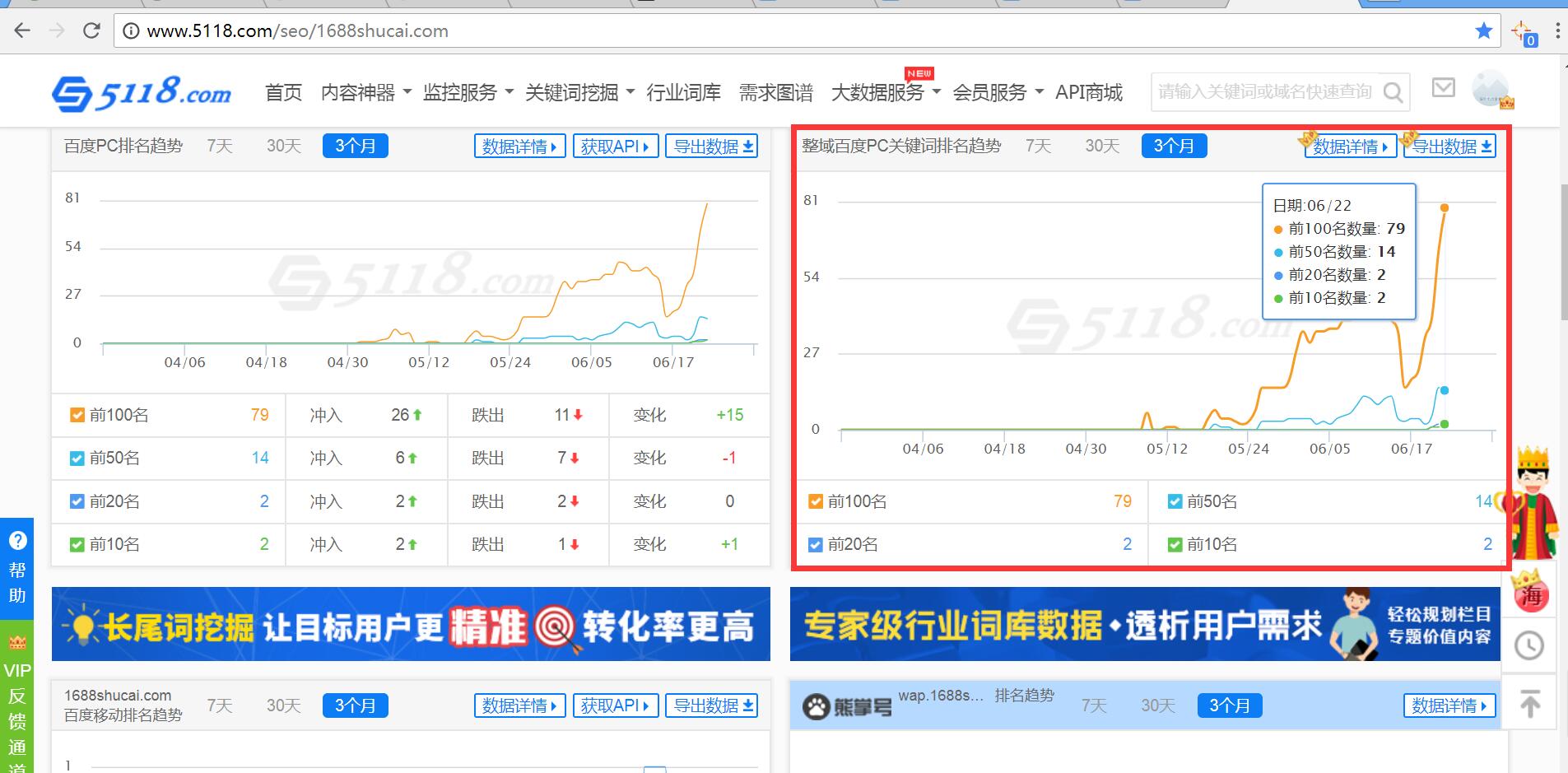Click the 长尾词挖掘 banner ad
Viewport: 1568px width, 773px height.
[411, 624]
